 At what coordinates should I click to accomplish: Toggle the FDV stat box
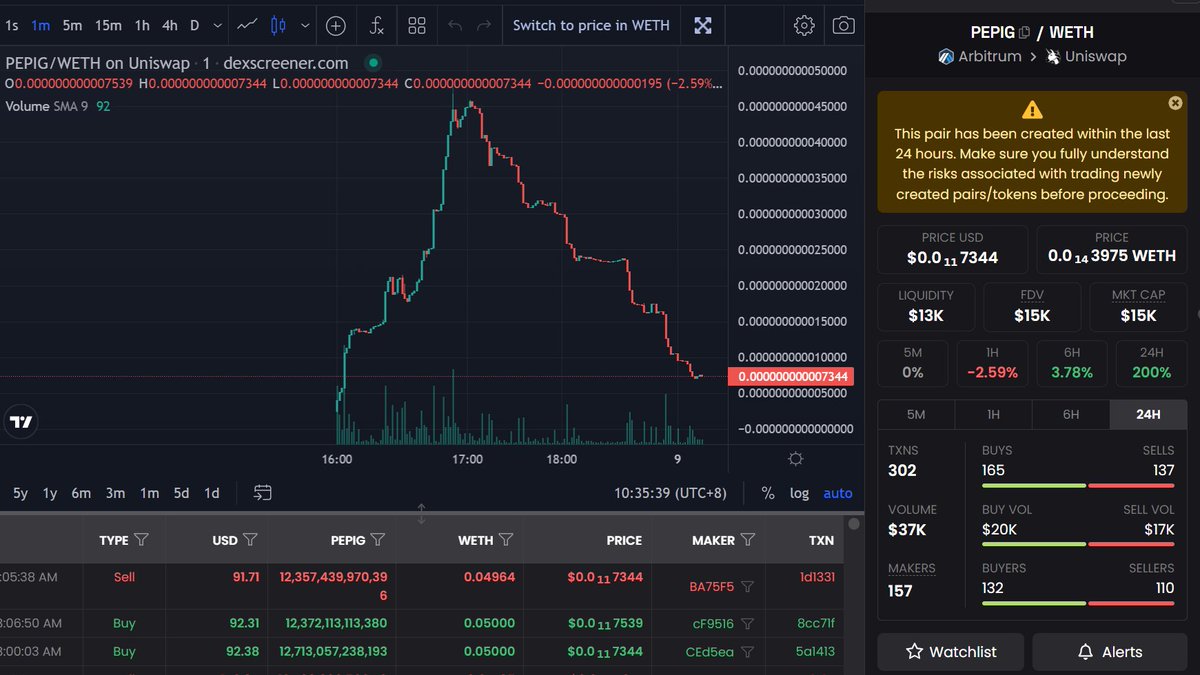coord(1032,306)
